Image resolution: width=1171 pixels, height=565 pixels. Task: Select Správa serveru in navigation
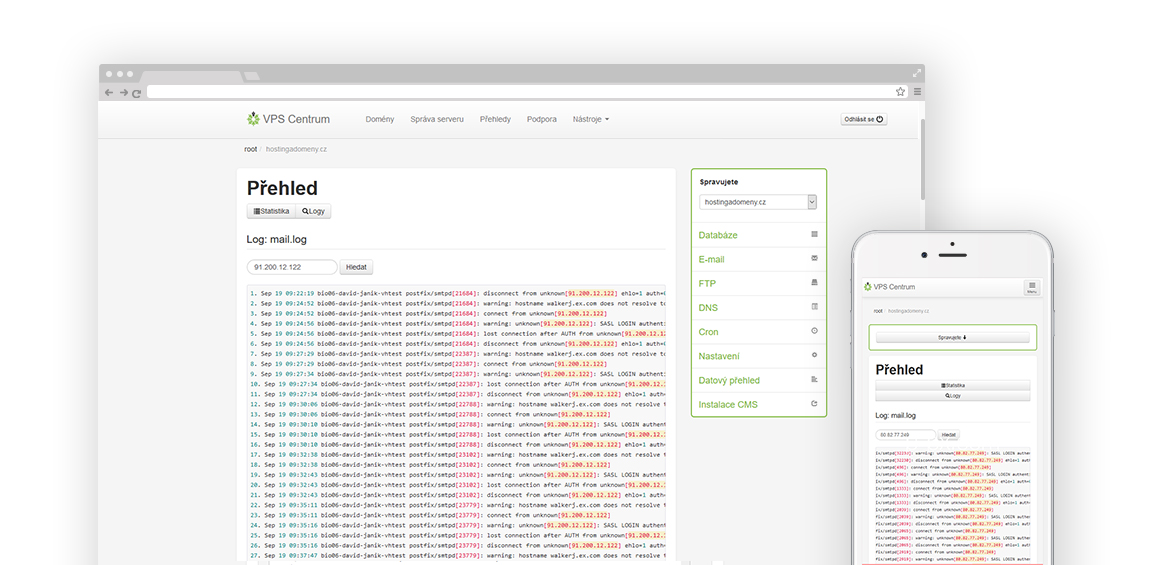437,119
